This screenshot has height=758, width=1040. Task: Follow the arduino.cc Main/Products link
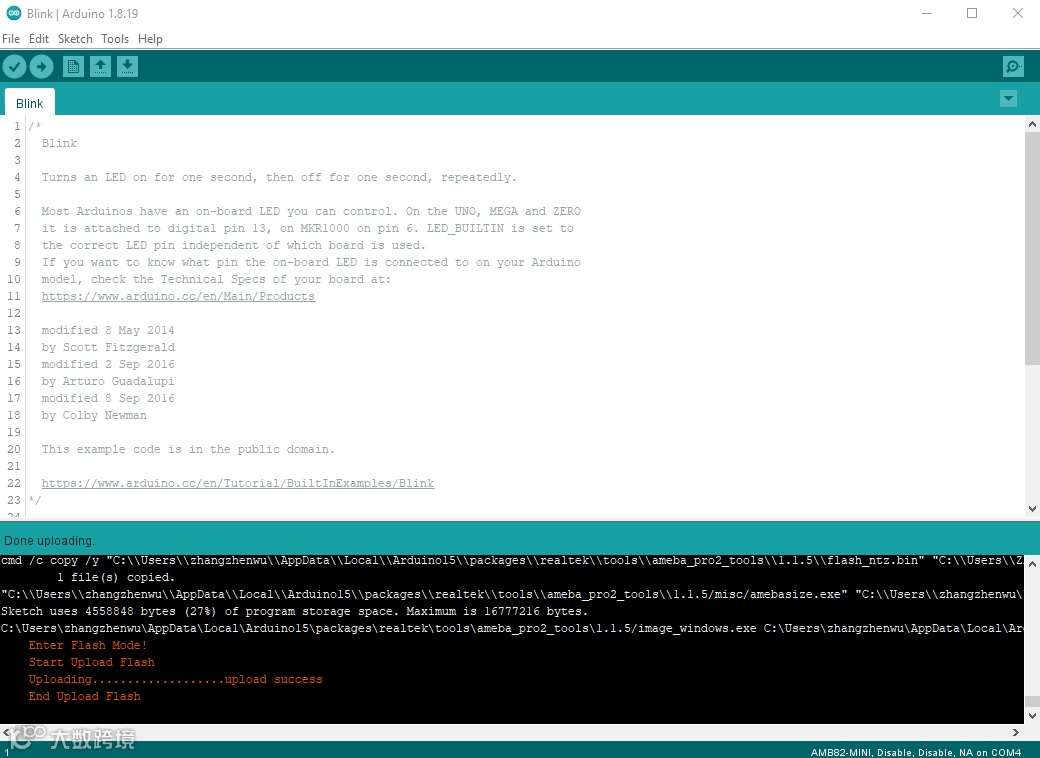(x=178, y=296)
